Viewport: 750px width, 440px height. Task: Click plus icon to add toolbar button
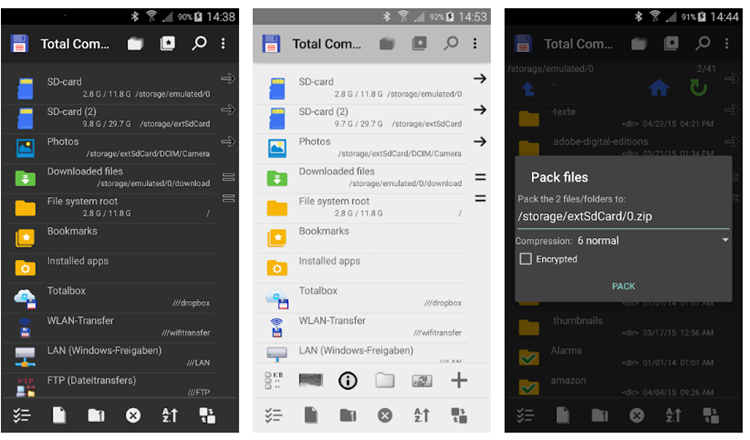coord(459,380)
